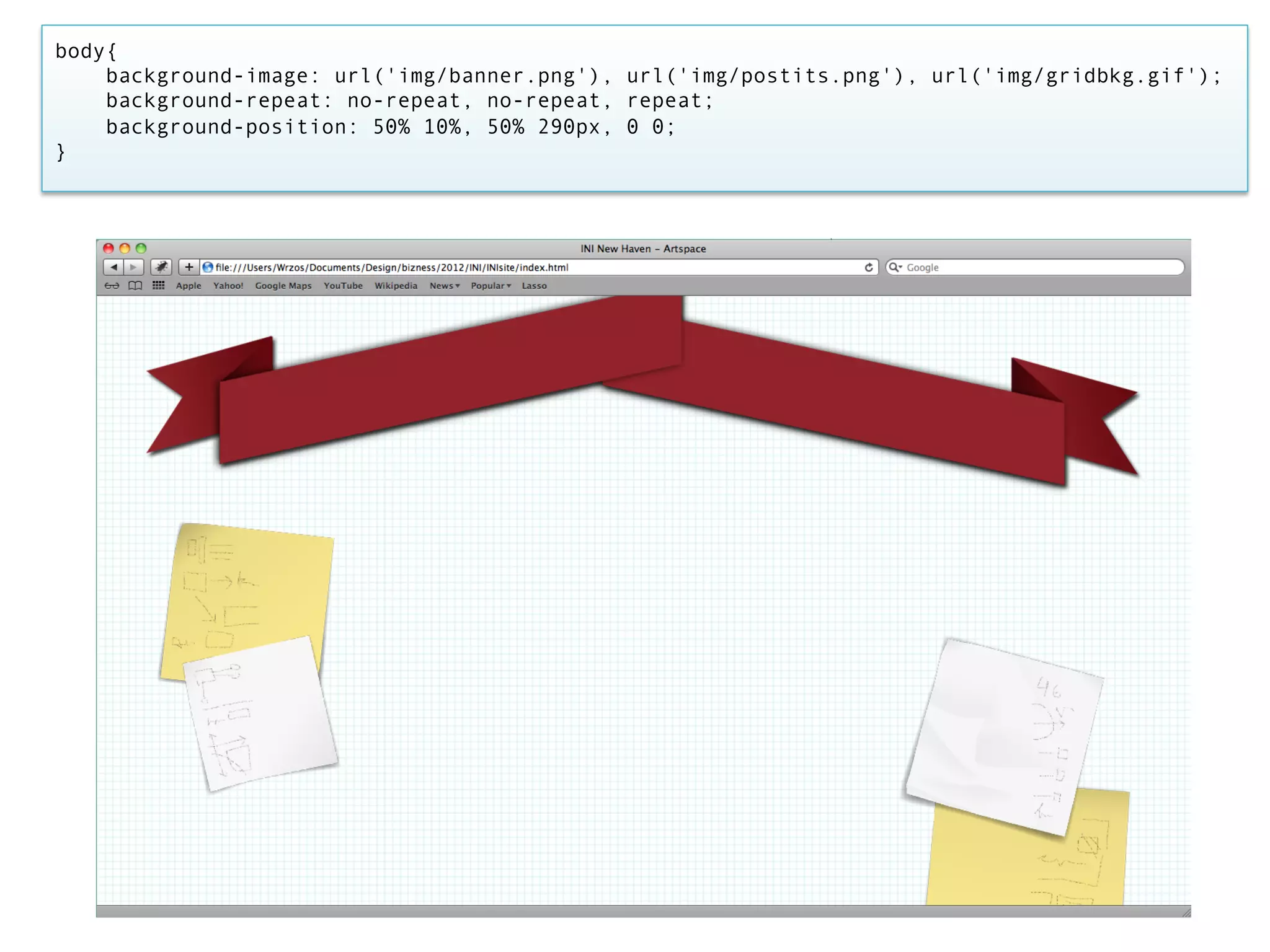Open the Wikipedia bookmark
The image size is (1270, 952).
(396, 286)
